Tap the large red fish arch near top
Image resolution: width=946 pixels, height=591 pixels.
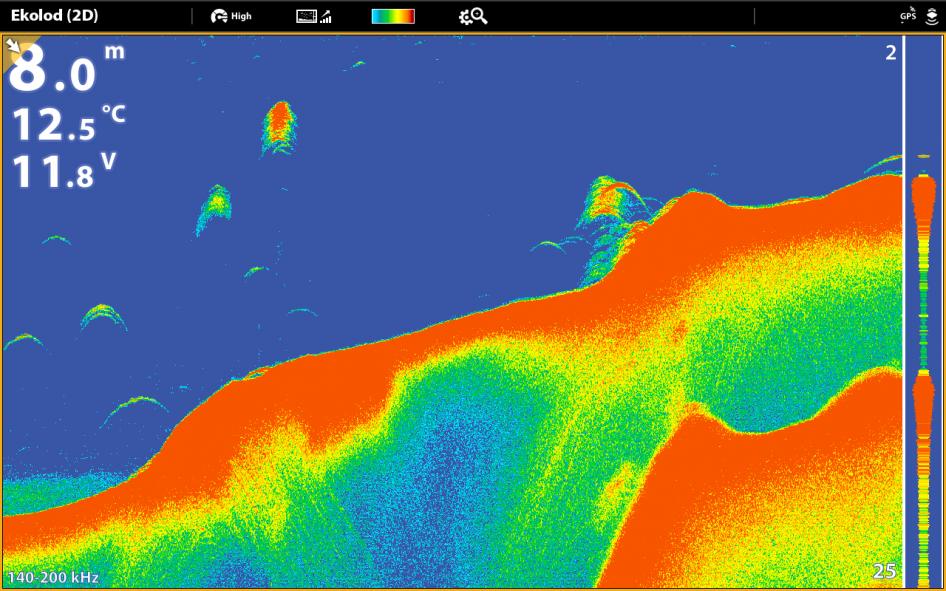279,128
